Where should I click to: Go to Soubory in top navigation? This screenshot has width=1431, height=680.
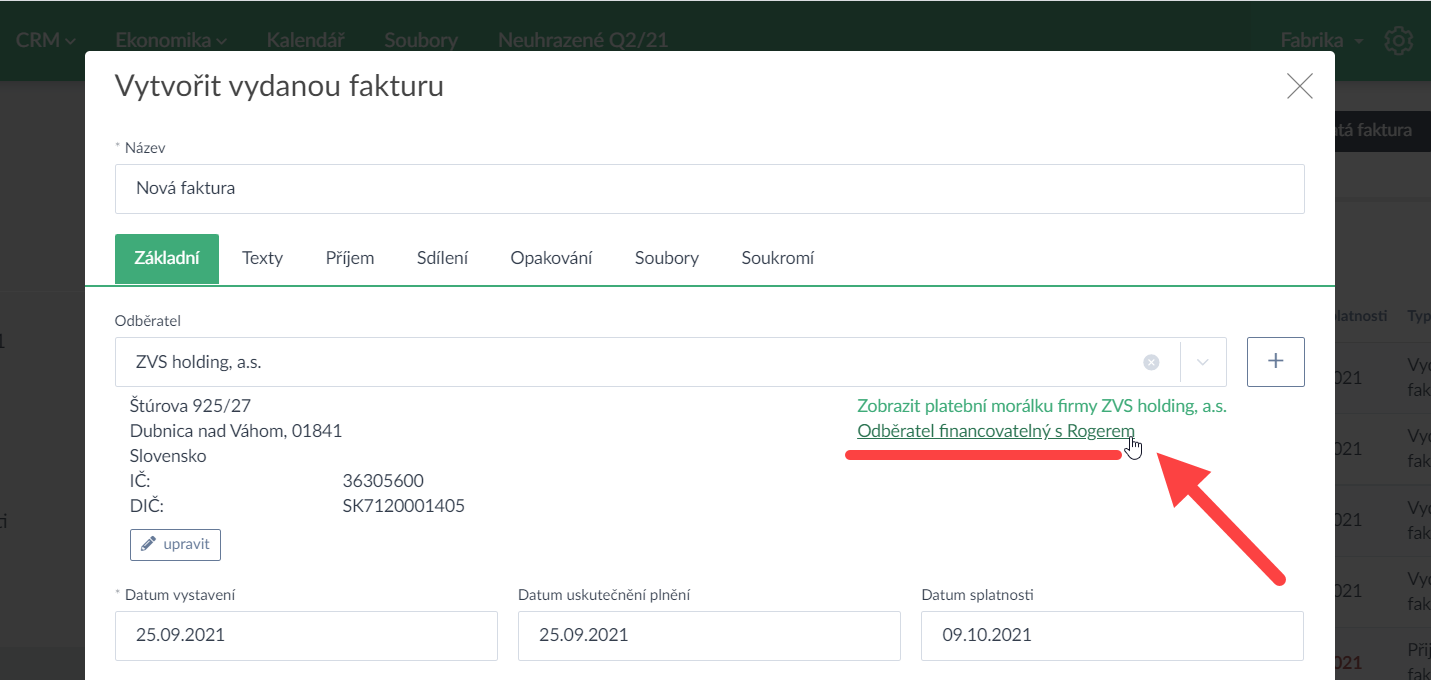(x=421, y=41)
